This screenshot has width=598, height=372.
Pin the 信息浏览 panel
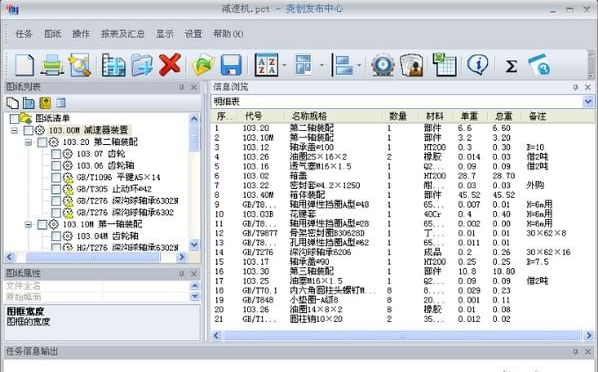point(575,87)
